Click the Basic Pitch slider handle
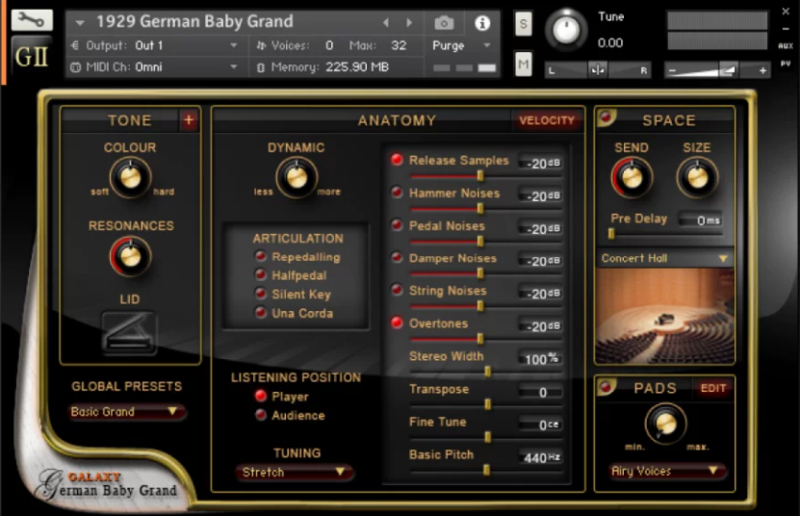The image size is (800, 516). pyautogui.click(x=487, y=470)
